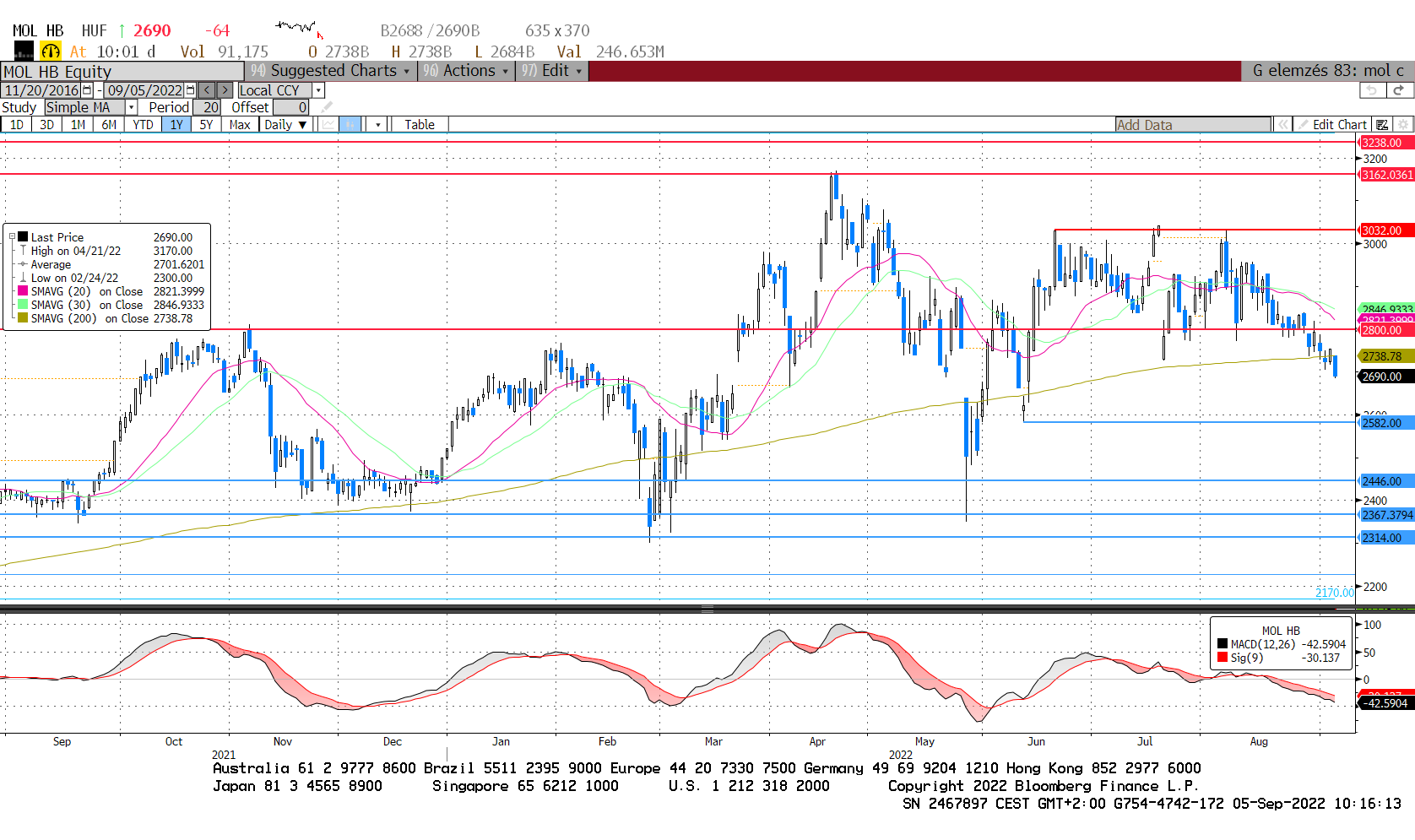Viewport: 1415px width, 840px height.
Task: Select the 6M range tab
Action: click(x=109, y=124)
